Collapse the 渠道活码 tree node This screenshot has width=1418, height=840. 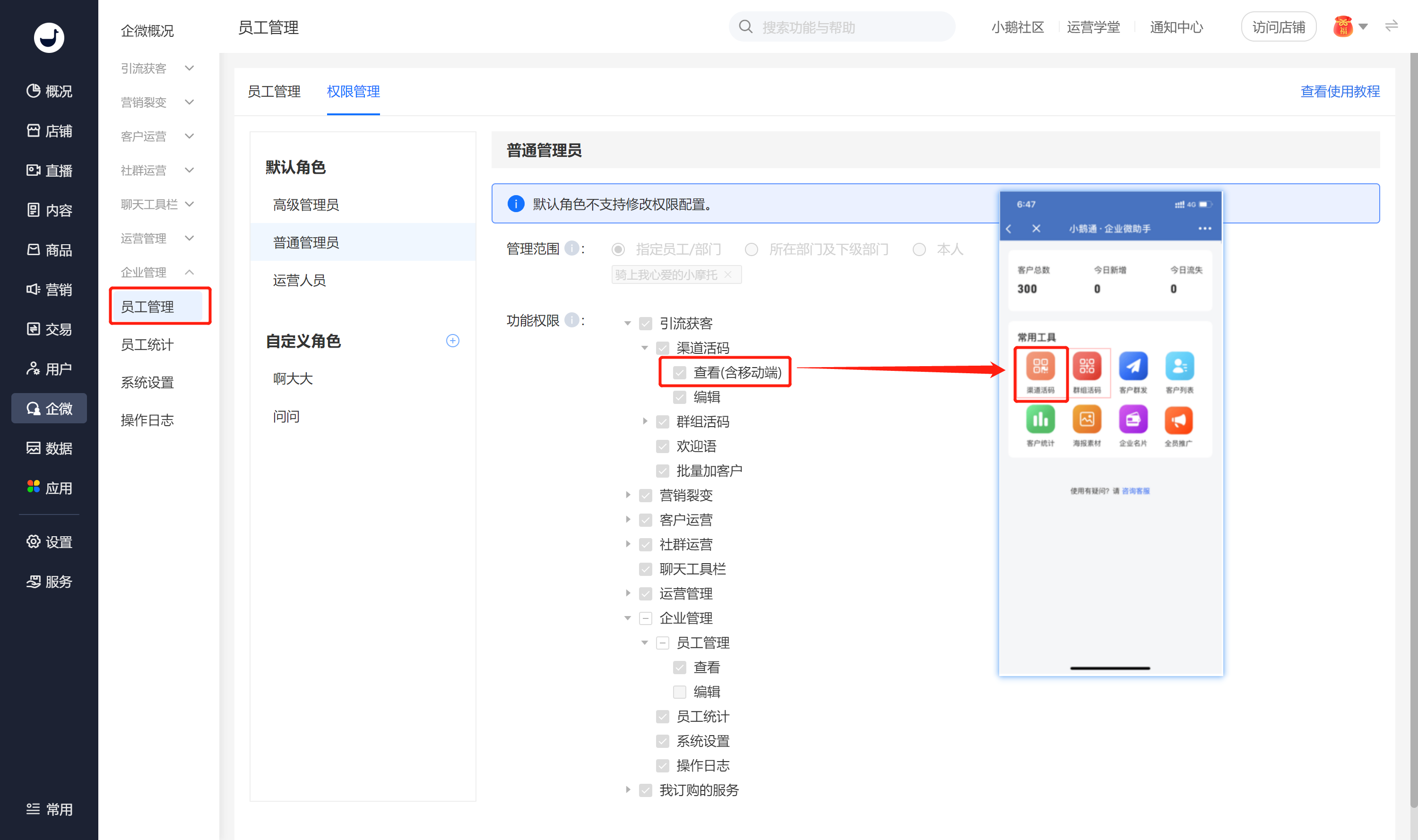tap(644, 348)
